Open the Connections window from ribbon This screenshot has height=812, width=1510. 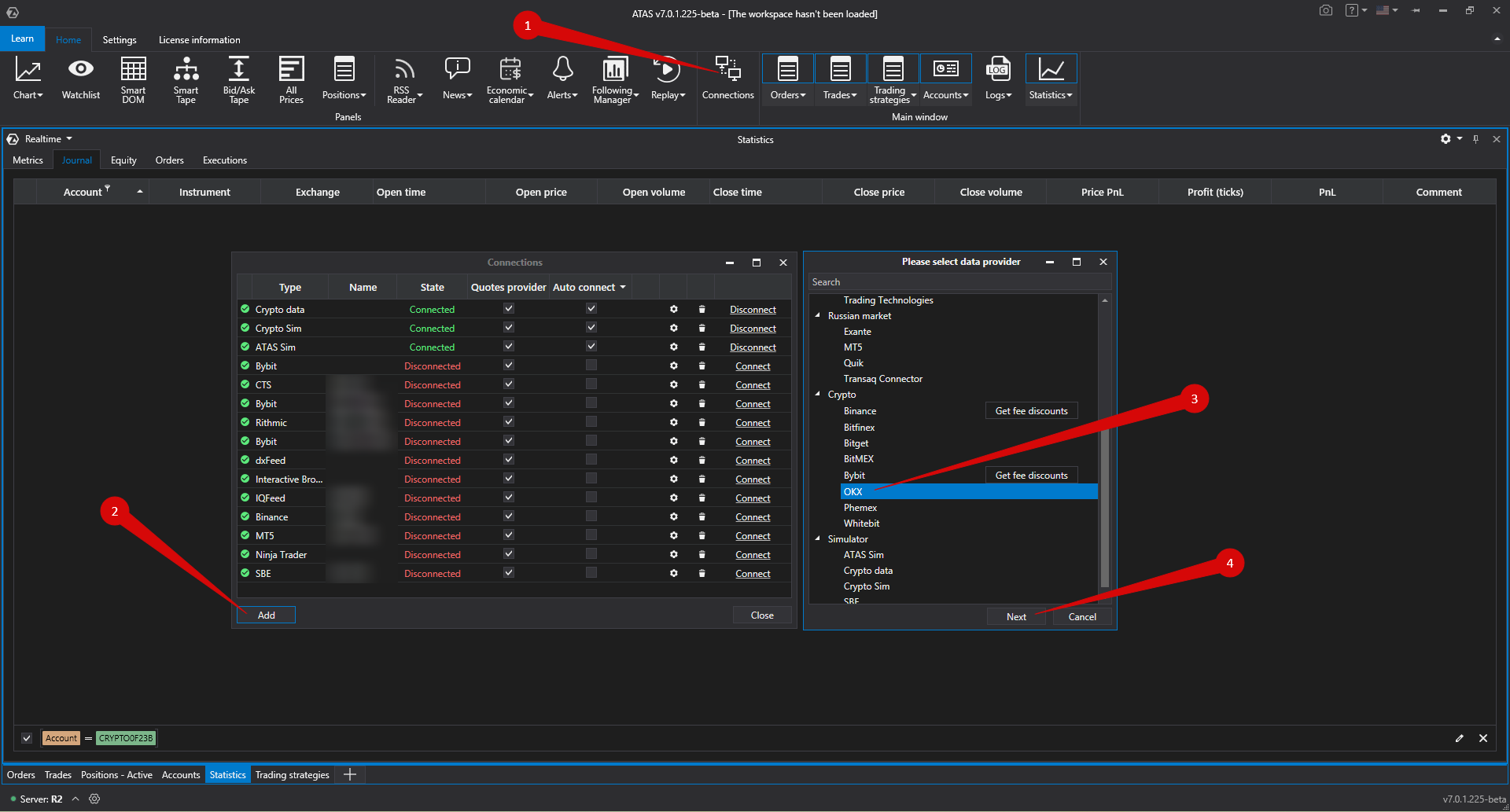(727, 79)
